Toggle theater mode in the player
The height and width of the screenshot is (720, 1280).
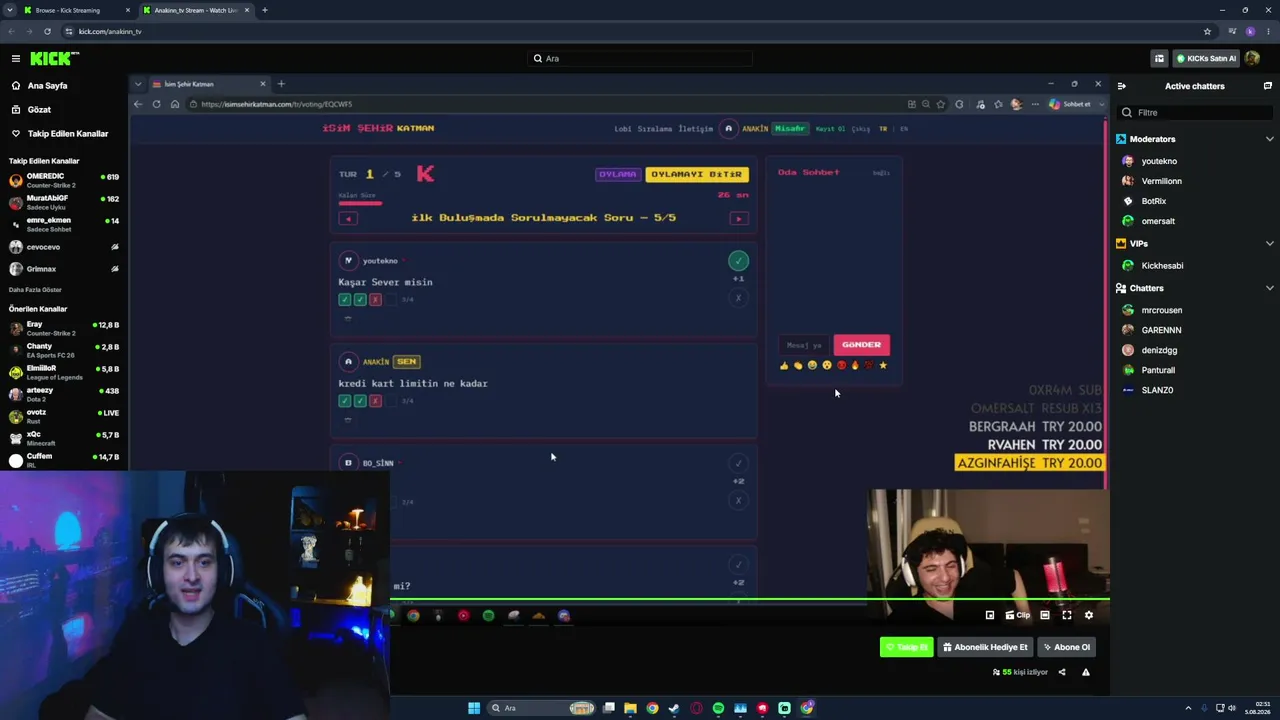coord(1045,615)
